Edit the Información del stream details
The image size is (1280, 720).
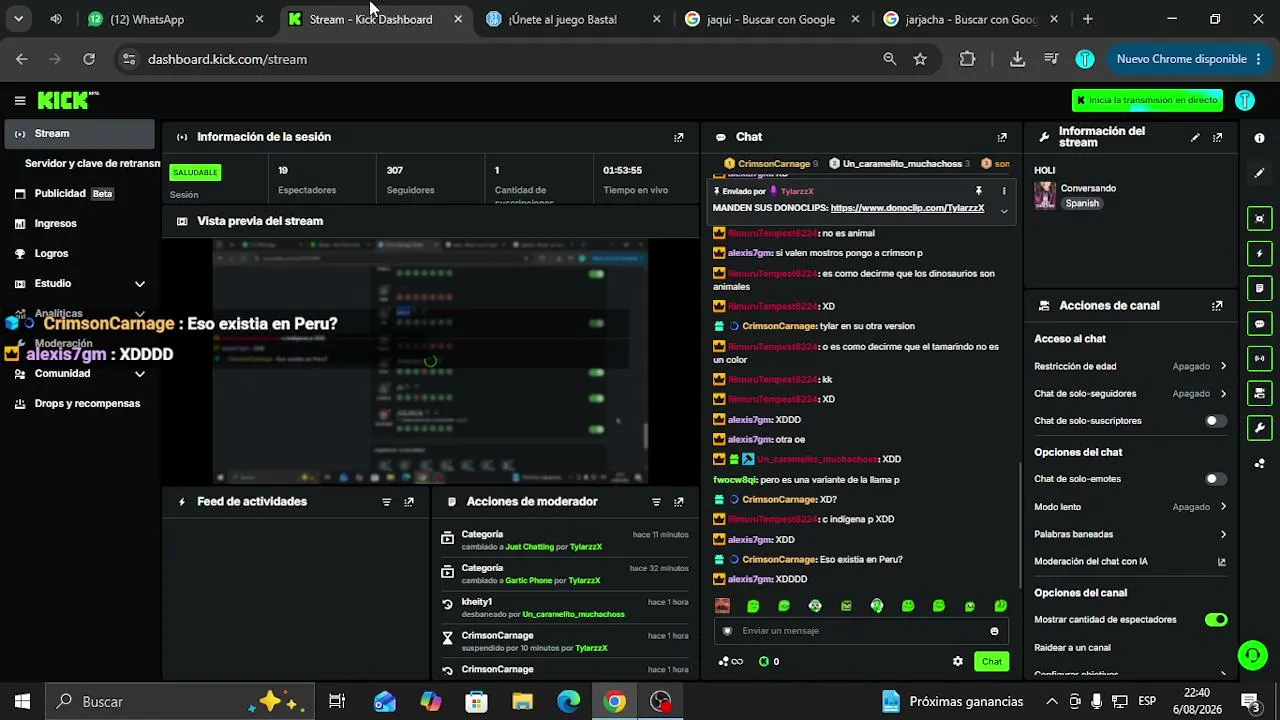tap(1195, 137)
